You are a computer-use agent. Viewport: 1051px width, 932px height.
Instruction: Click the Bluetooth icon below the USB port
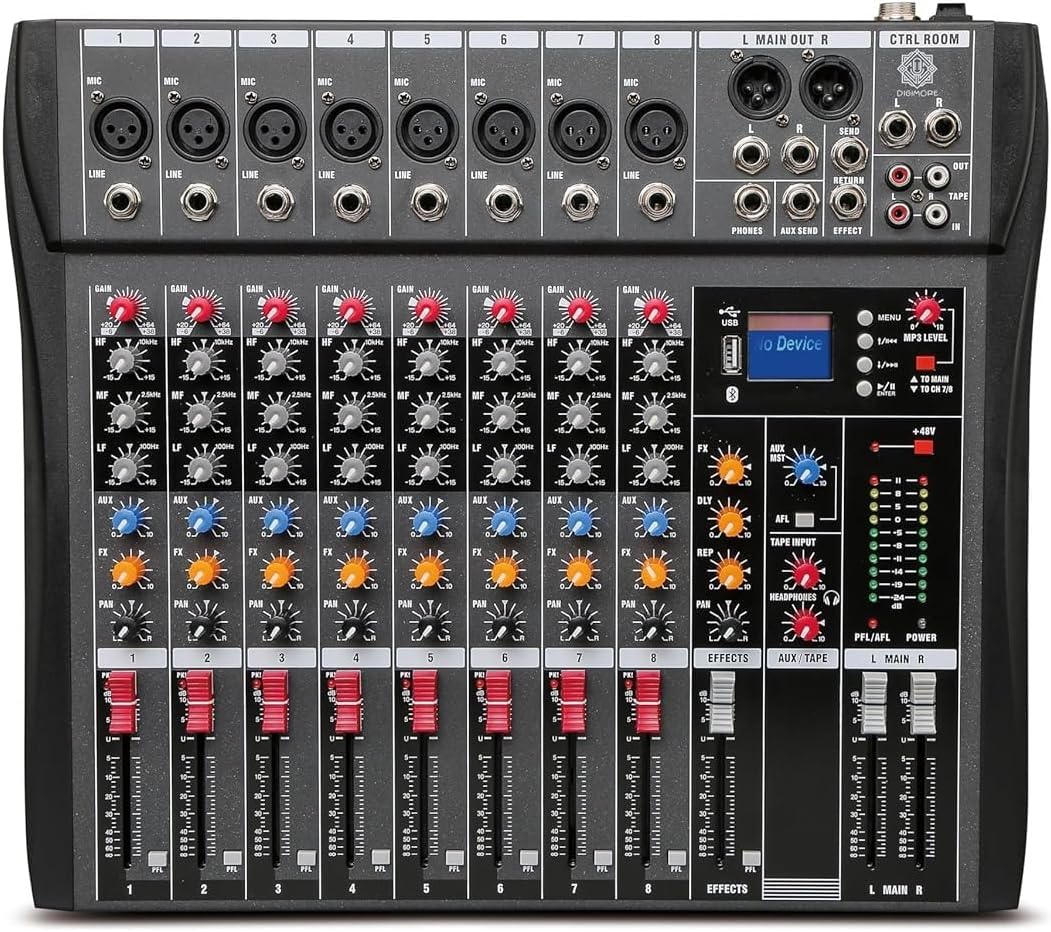click(x=731, y=394)
